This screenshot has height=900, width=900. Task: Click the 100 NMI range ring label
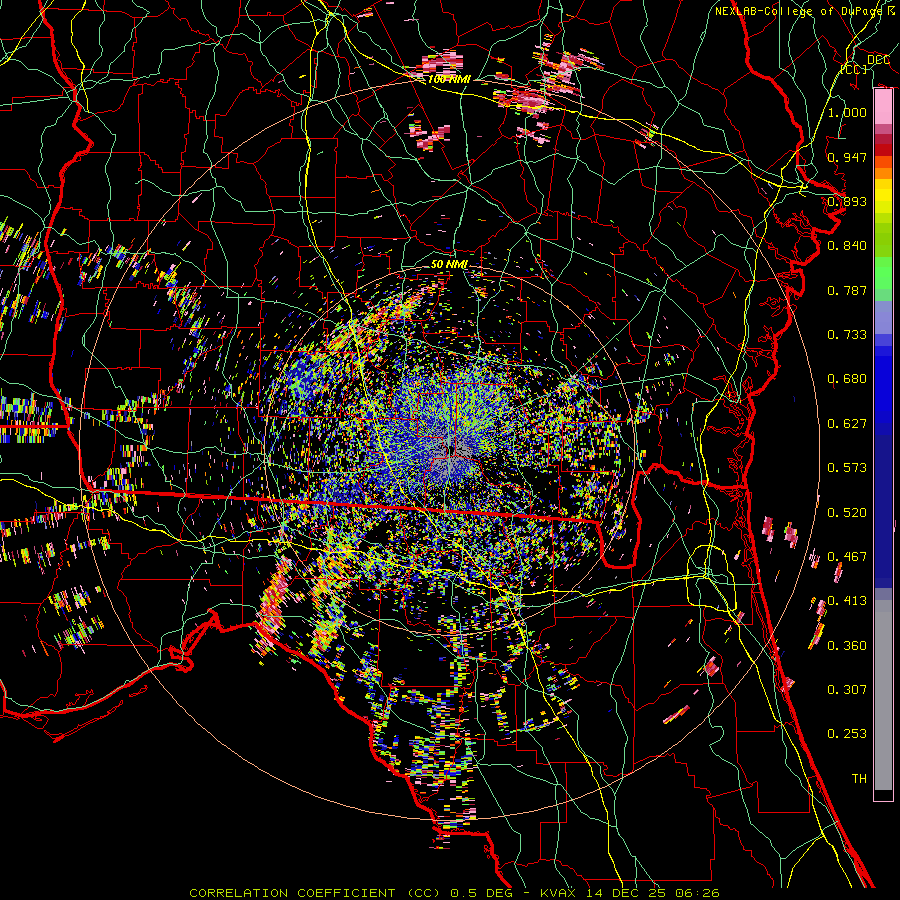click(x=448, y=79)
